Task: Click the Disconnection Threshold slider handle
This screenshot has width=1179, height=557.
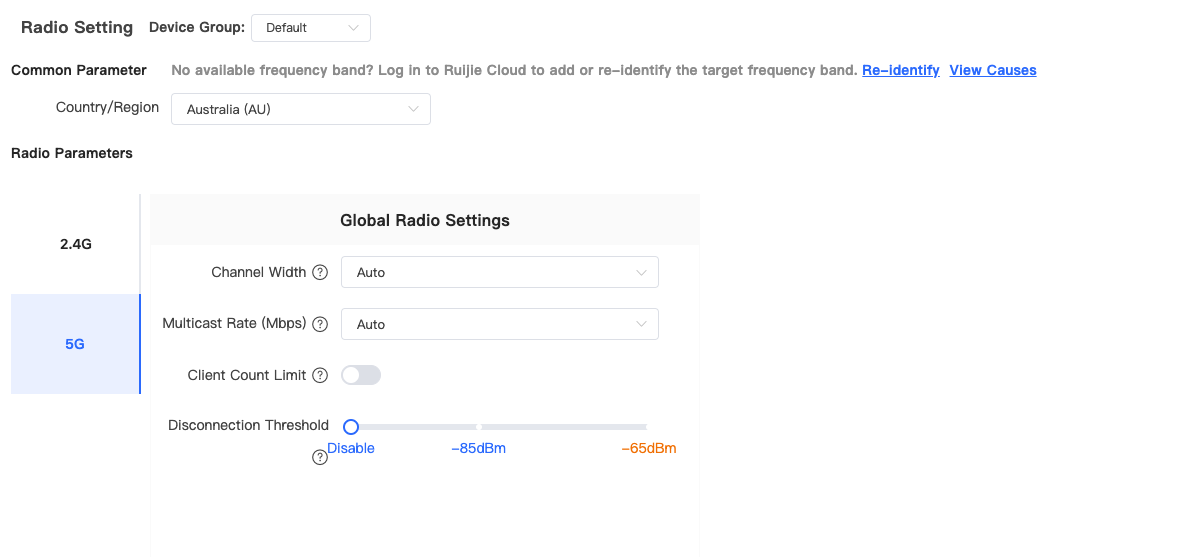Action: tap(351, 427)
